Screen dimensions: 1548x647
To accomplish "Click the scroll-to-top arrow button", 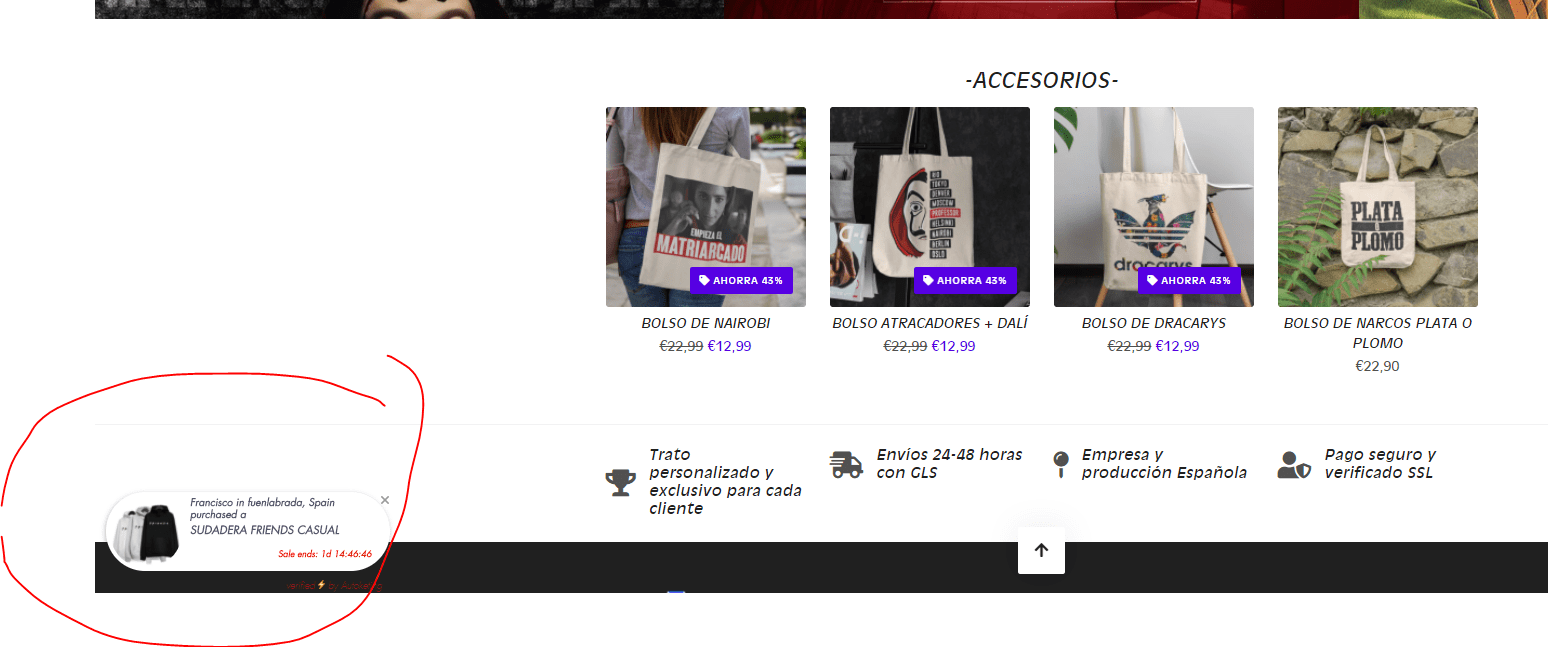I will [x=1041, y=550].
